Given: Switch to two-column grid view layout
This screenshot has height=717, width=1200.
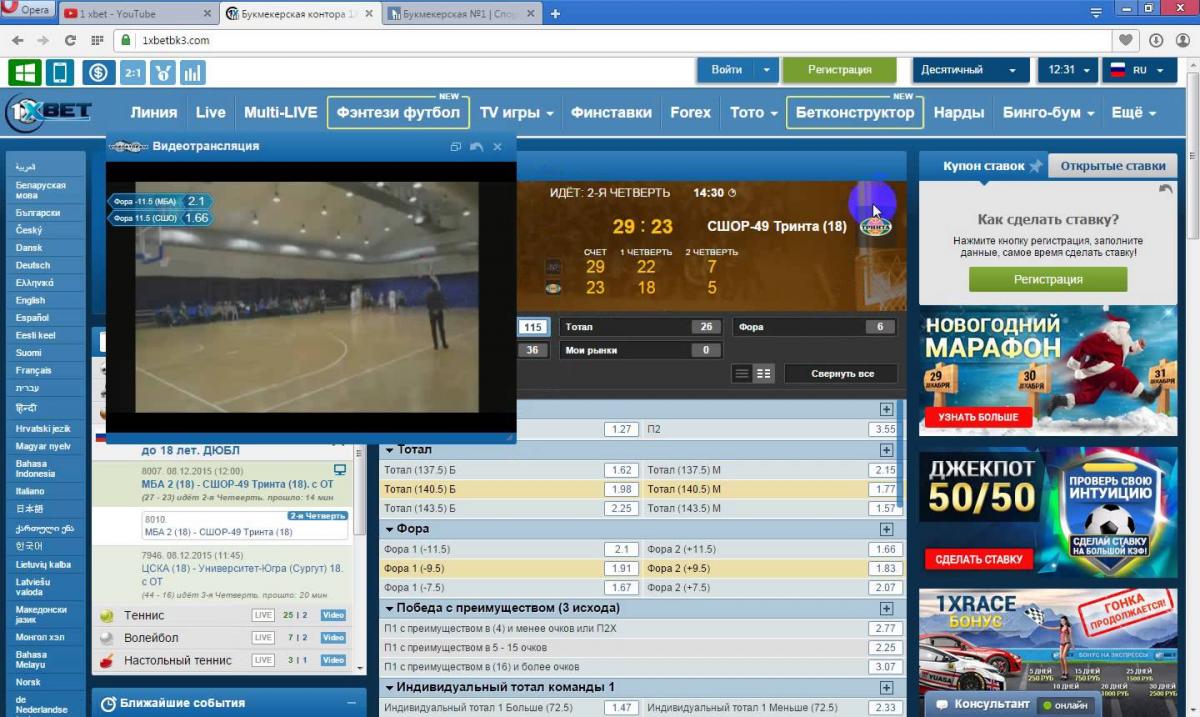Looking at the screenshot, I should coord(764,373).
